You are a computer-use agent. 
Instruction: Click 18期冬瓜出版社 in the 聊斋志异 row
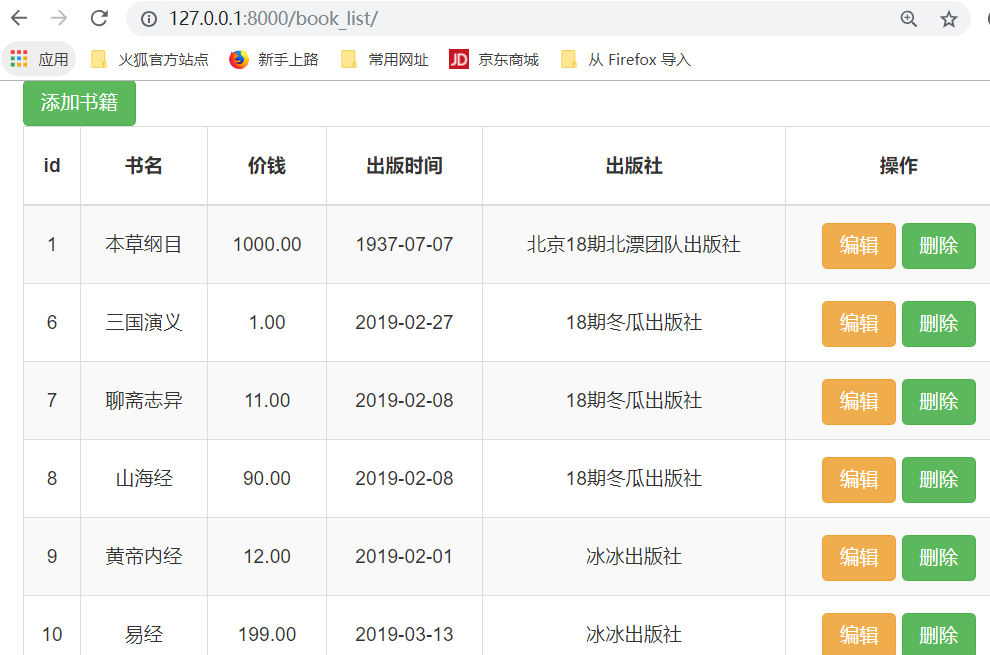click(x=634, y=400)
